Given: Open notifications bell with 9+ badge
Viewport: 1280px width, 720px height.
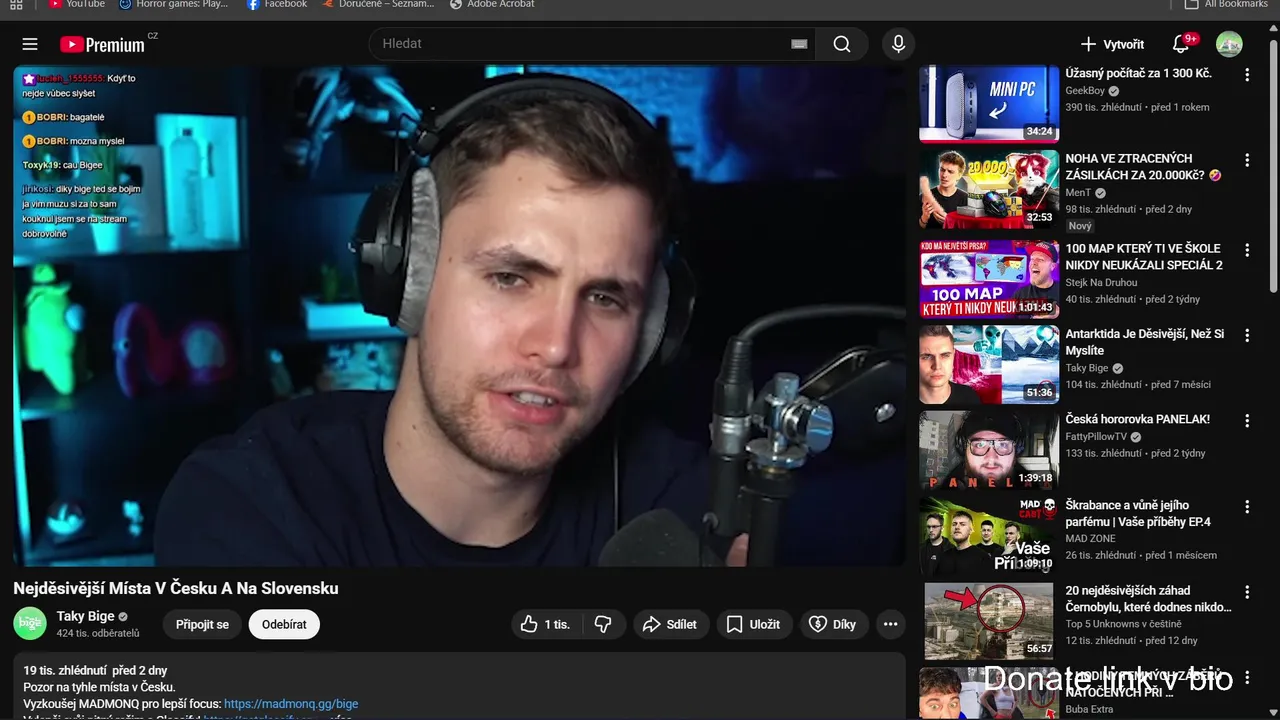Looking at the screenshot, I should pyautogui.click(x=1183, y=44).
